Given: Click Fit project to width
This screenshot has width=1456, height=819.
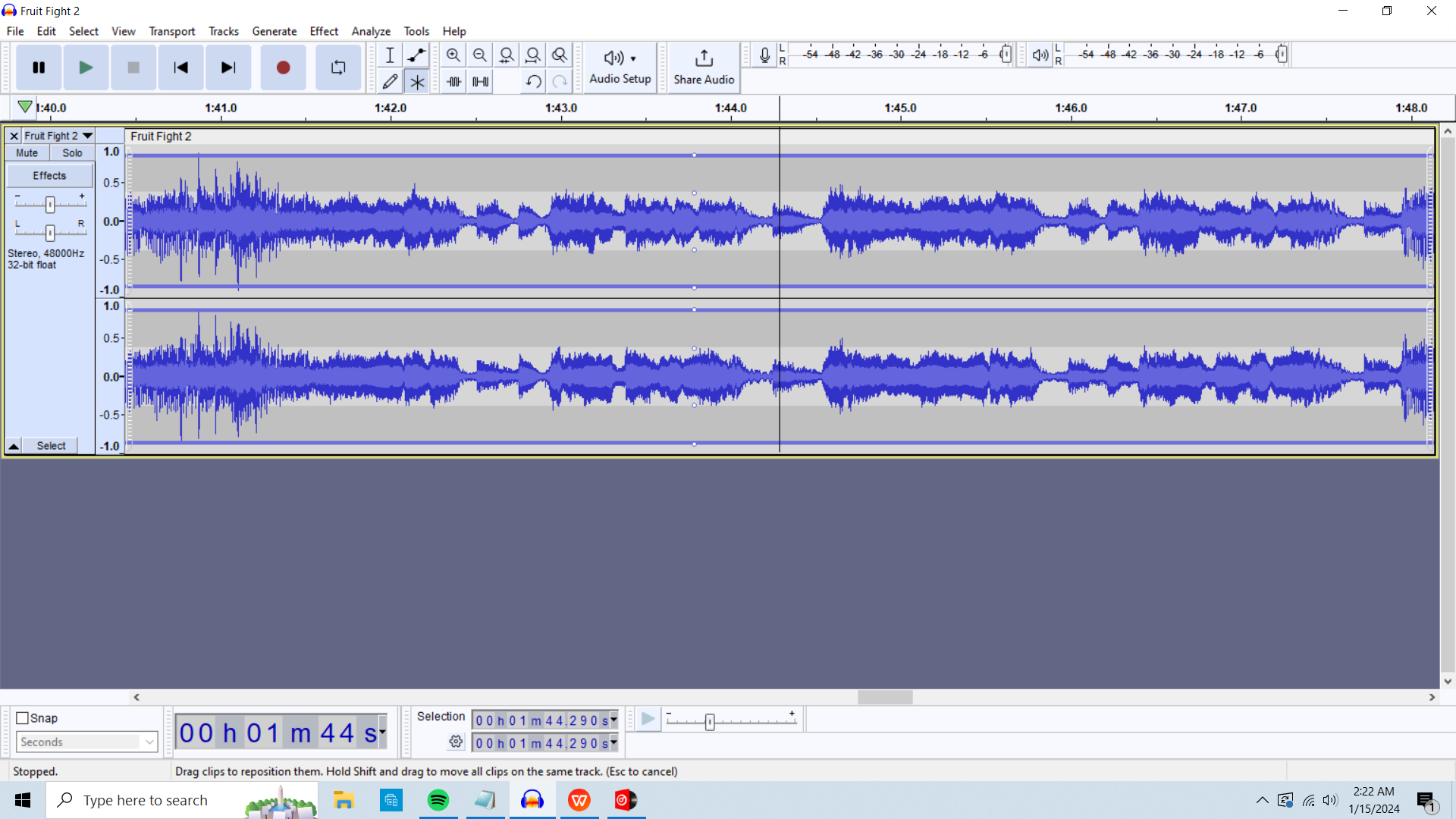Looking at the screenshot, I should (x=534, y=55).
